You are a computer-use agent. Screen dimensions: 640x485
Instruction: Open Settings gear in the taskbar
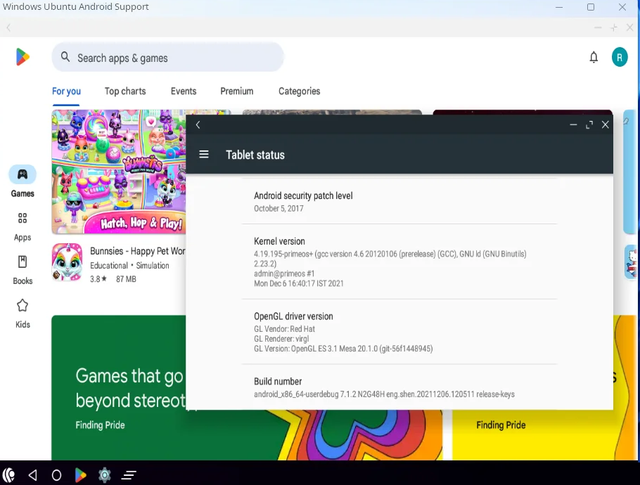click(104, 475)
